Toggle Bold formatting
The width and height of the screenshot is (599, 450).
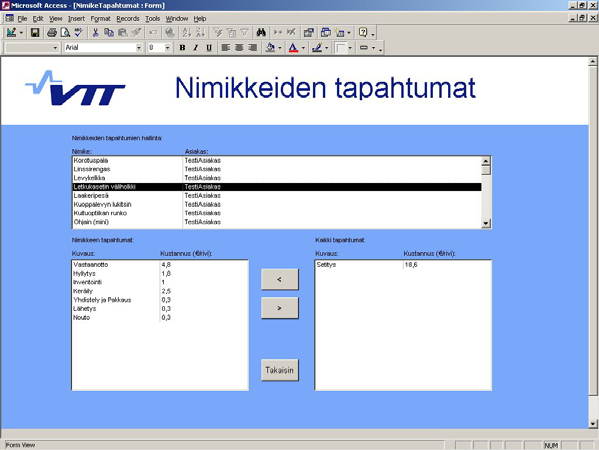[x=182, y=48]
